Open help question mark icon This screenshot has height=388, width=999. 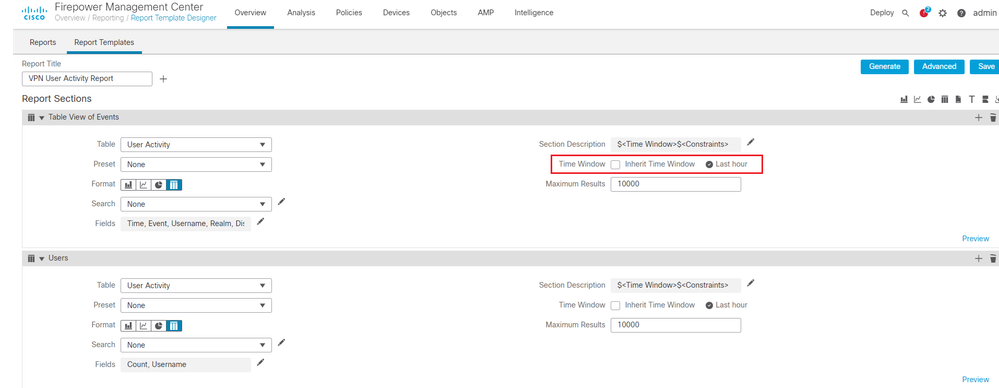coord(961,13)
